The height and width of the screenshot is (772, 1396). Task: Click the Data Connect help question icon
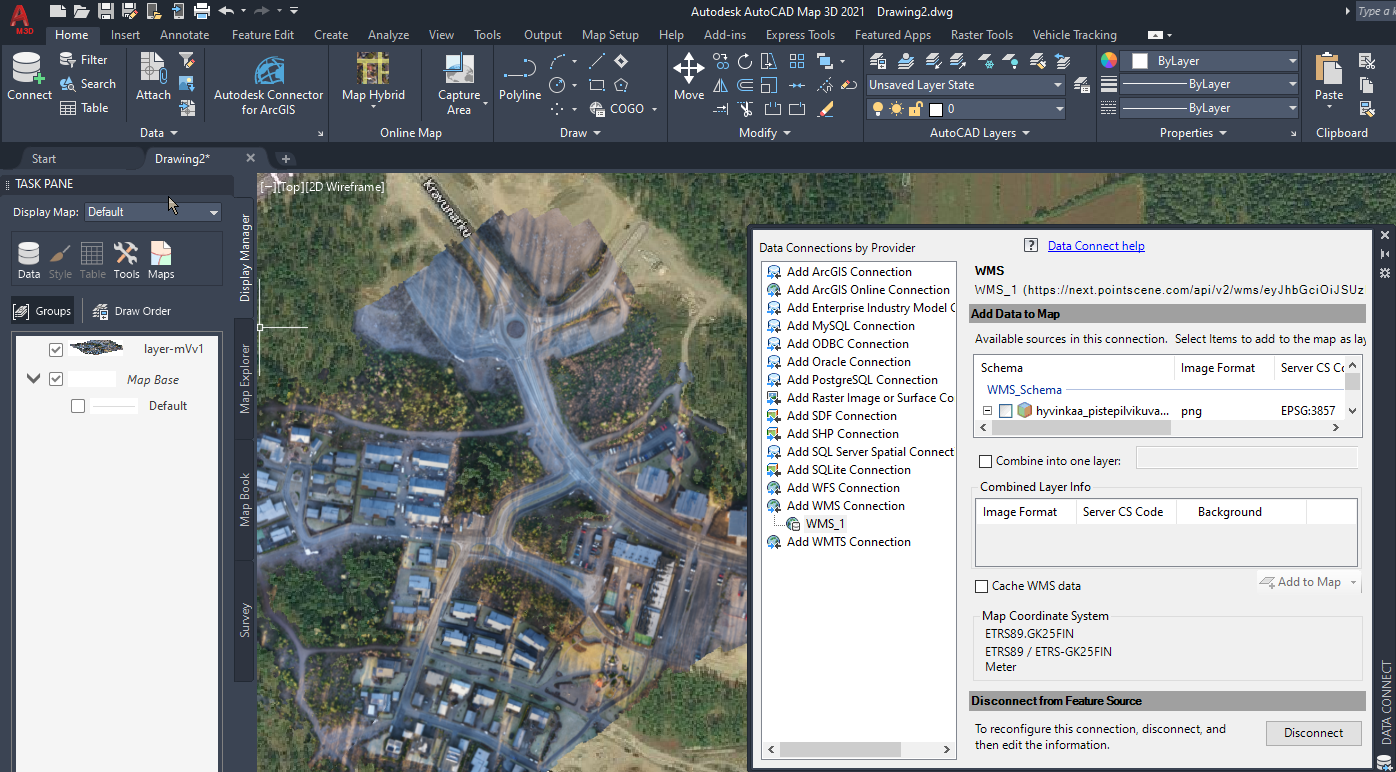pos(1031,246)
